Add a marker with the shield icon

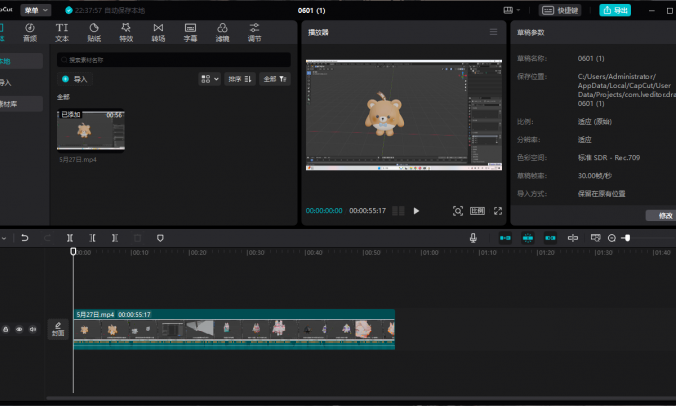tap(160, 238)
